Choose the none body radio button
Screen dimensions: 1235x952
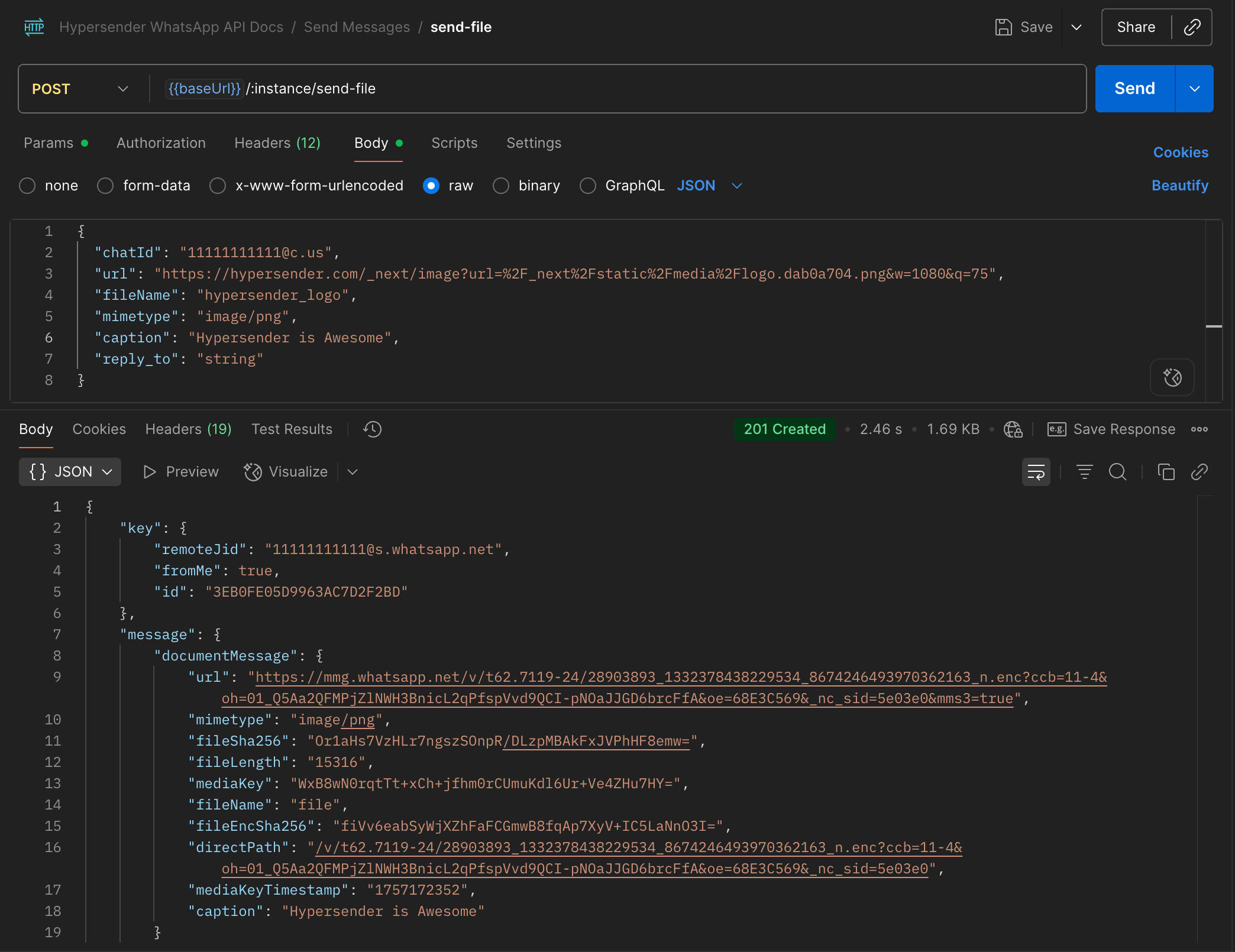pyautogui.click(x=28, y=186)
